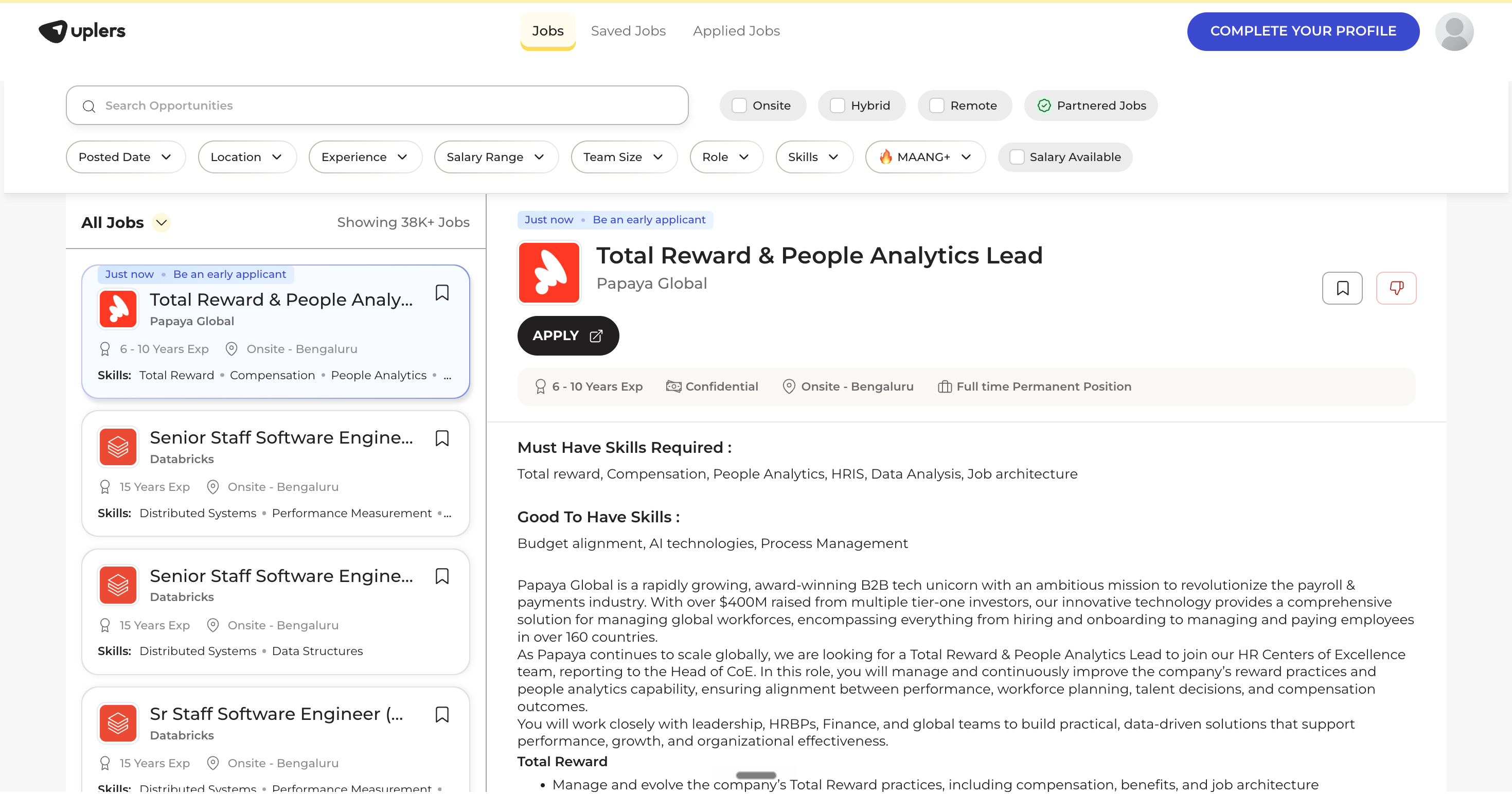Click the Databricks logo on Sr Staff card
Image resolution: width=1512 pixels, height=794 pixels.
[x=118, y=723]
